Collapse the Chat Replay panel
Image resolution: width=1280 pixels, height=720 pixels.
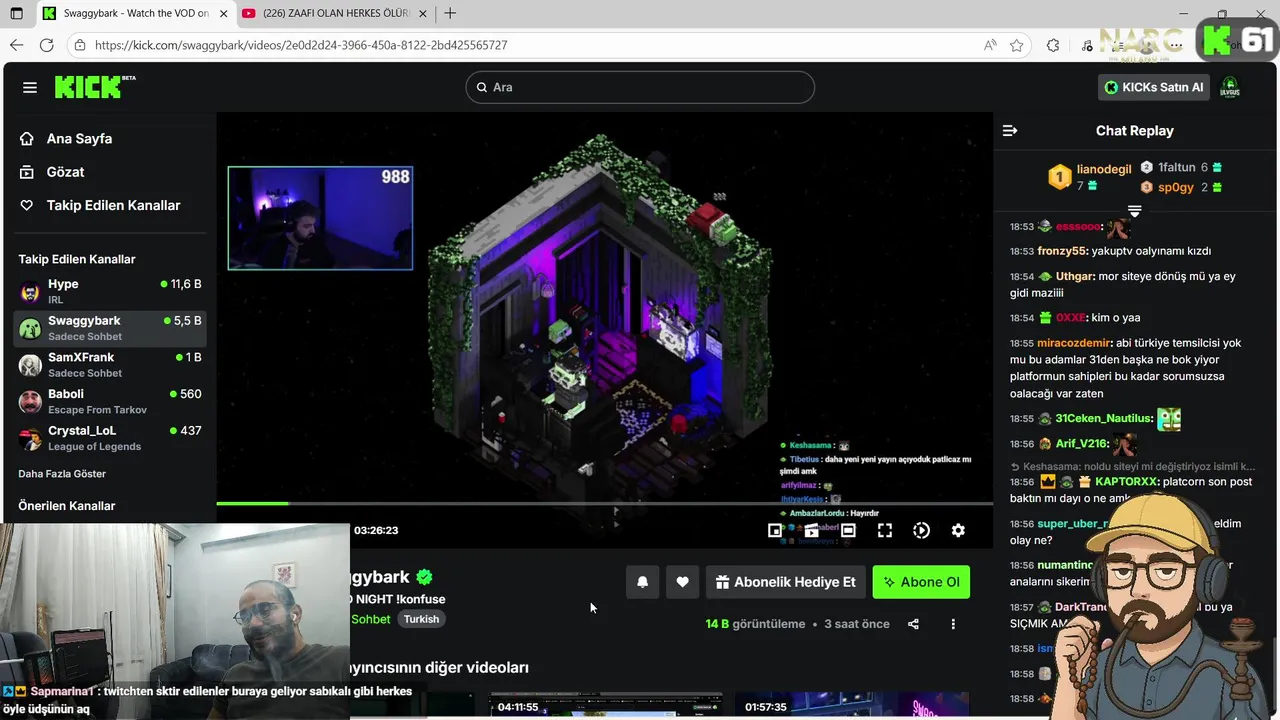click(x=1010, y=131)
